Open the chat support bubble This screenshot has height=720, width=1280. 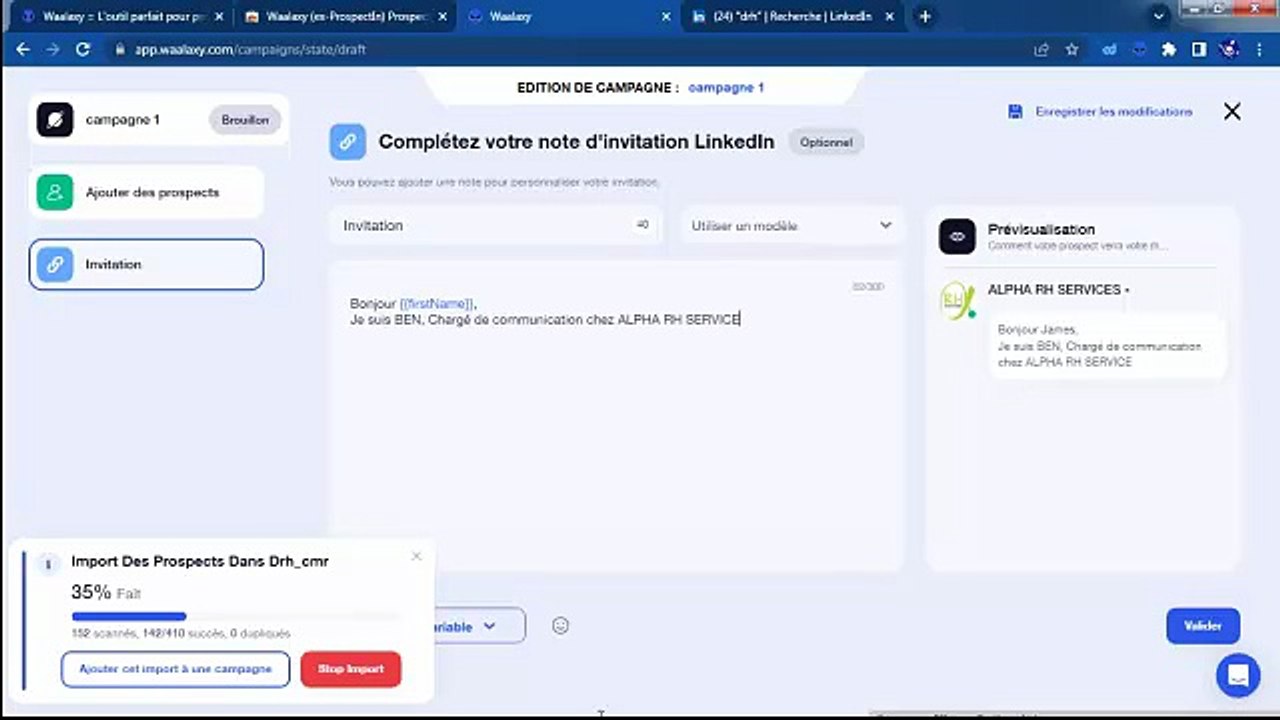(1237, 676)
